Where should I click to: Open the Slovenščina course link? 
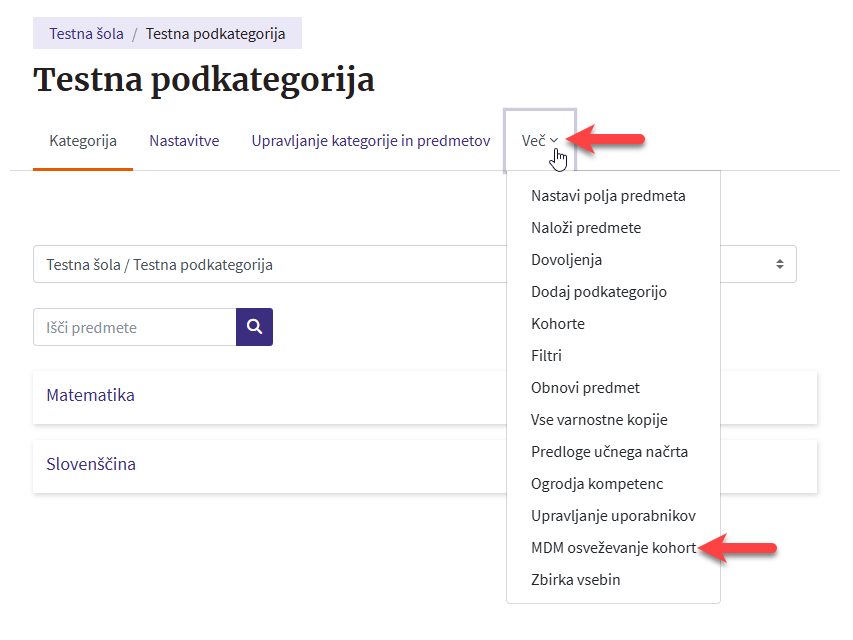pyautogui.click(x=91, y=465)
